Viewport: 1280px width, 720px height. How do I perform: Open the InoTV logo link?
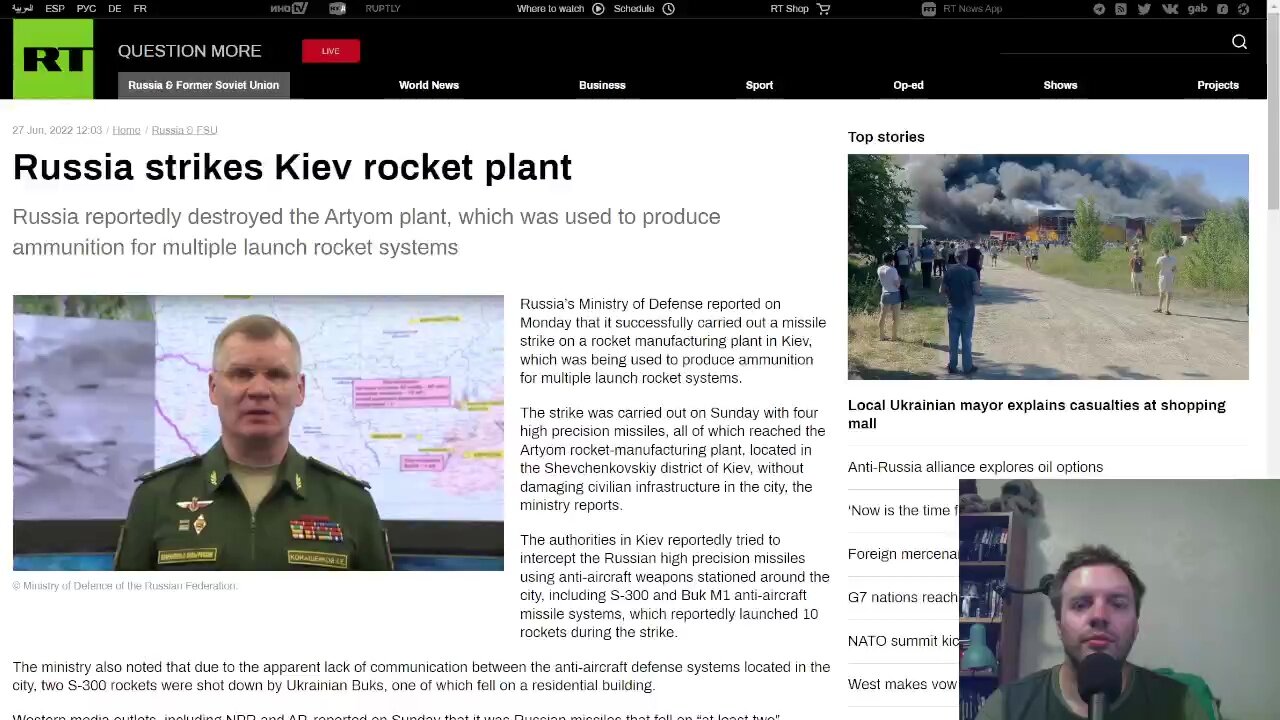(289, 8)
